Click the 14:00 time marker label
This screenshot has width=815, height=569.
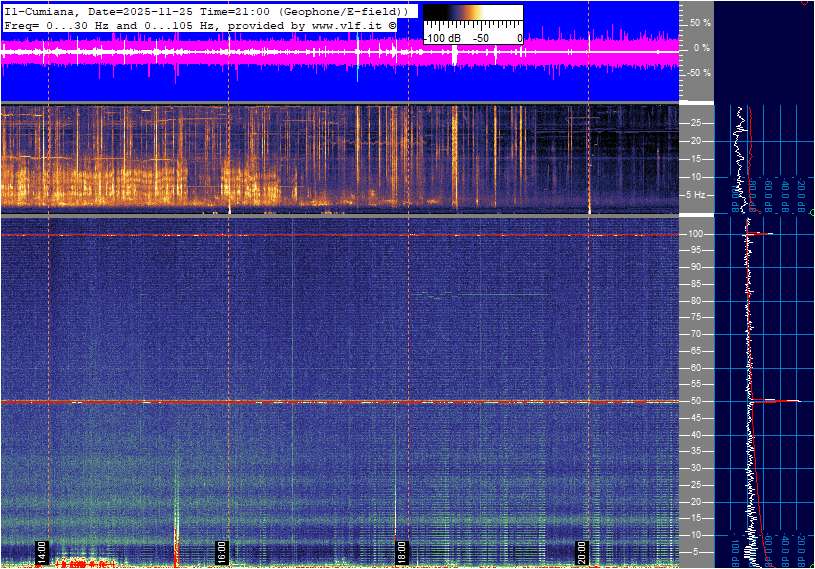point(42,553)
